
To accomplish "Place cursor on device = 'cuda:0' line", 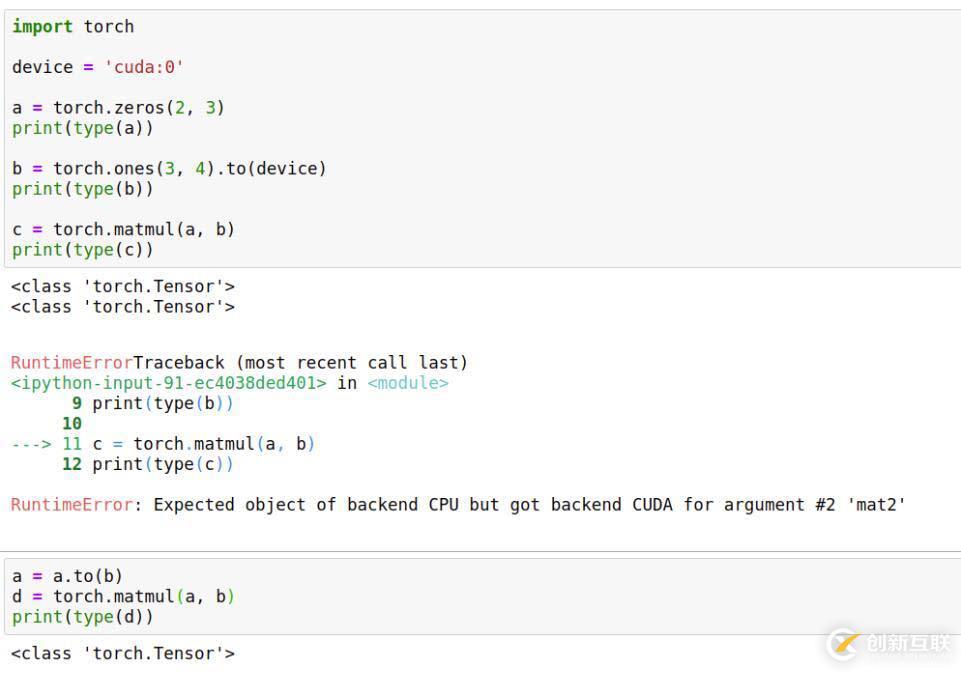I will point(97,67).
